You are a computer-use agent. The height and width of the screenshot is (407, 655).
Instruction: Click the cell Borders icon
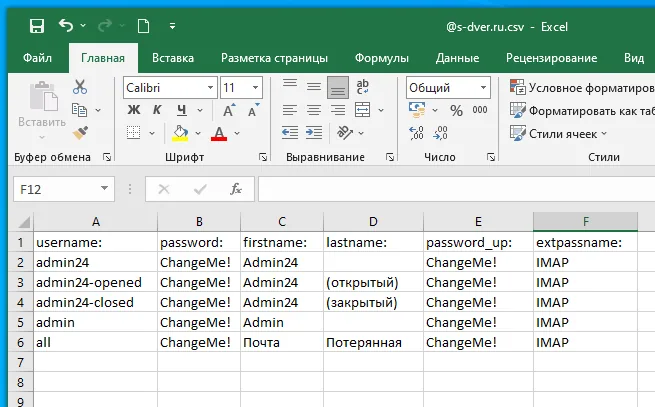pos(134,133)
